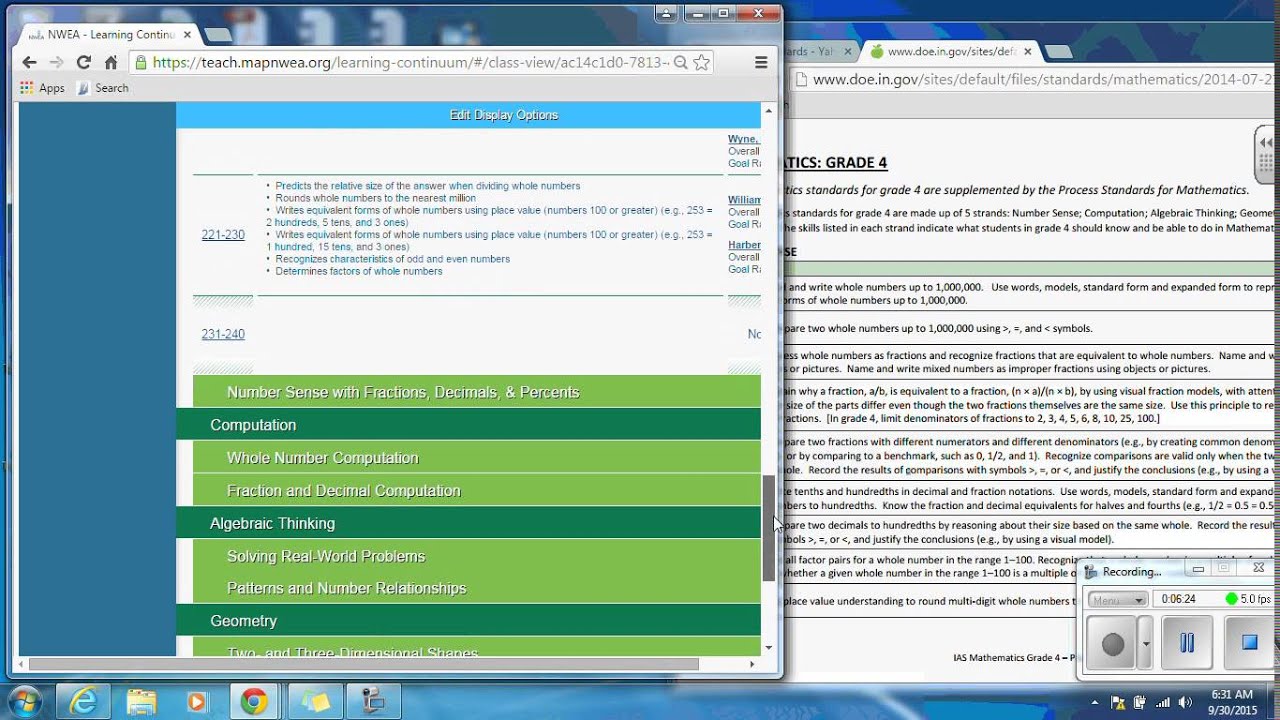Open the record options dropdown arrow
The width and height of the screenshot is (1280, 720).
coord(1146,644)
